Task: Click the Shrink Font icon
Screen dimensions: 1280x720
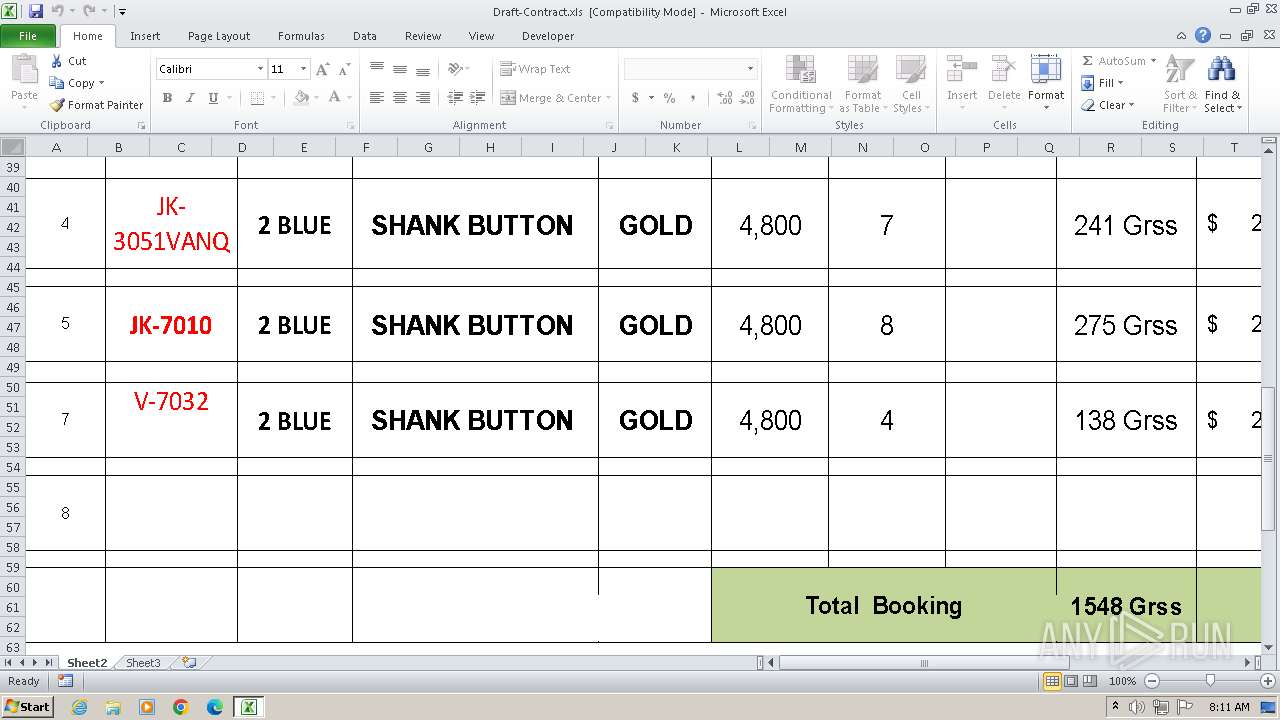Action: (x=344, y=69)
